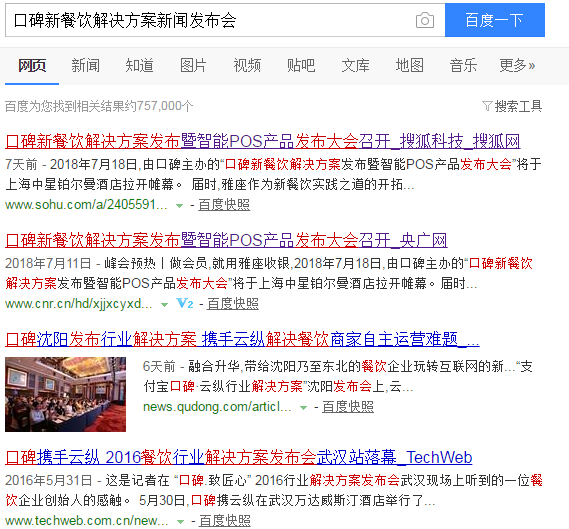The width and height of the screenshot is (569, 529).
Task: Open the 更多» menu
Action: coord(517,66)
